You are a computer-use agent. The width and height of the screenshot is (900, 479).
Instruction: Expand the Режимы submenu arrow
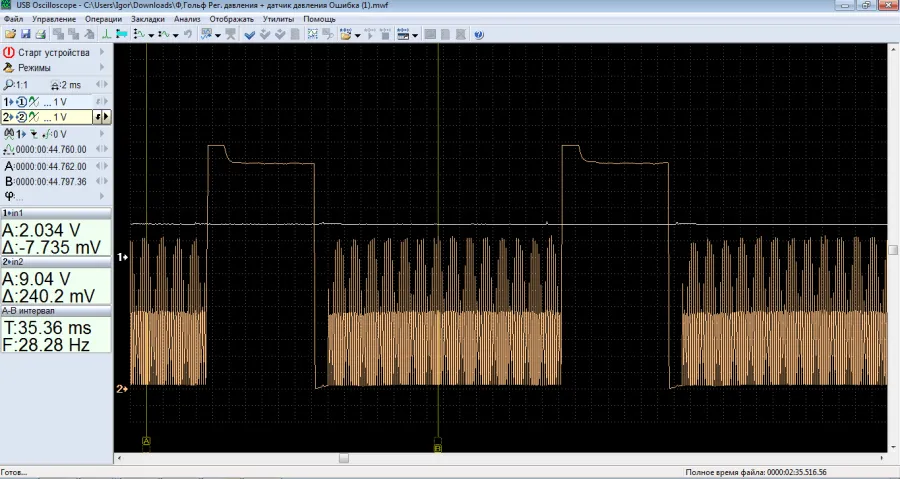(102, 67)
